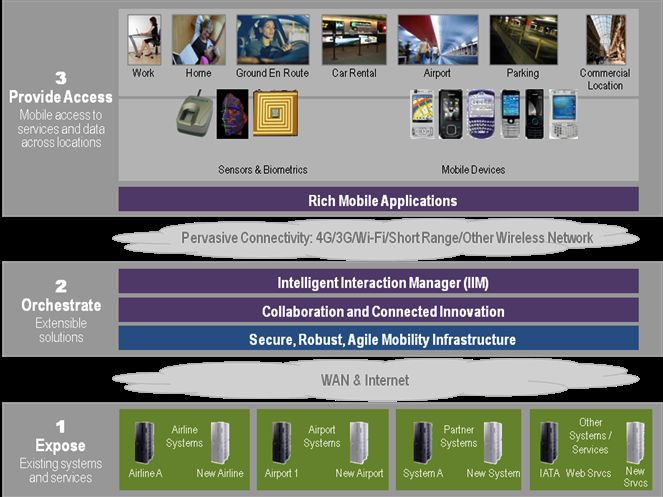Image resolution: width=663 pixels, height=497 pixels.
Task: Click the dark server above System A
Action: point(422,442)
